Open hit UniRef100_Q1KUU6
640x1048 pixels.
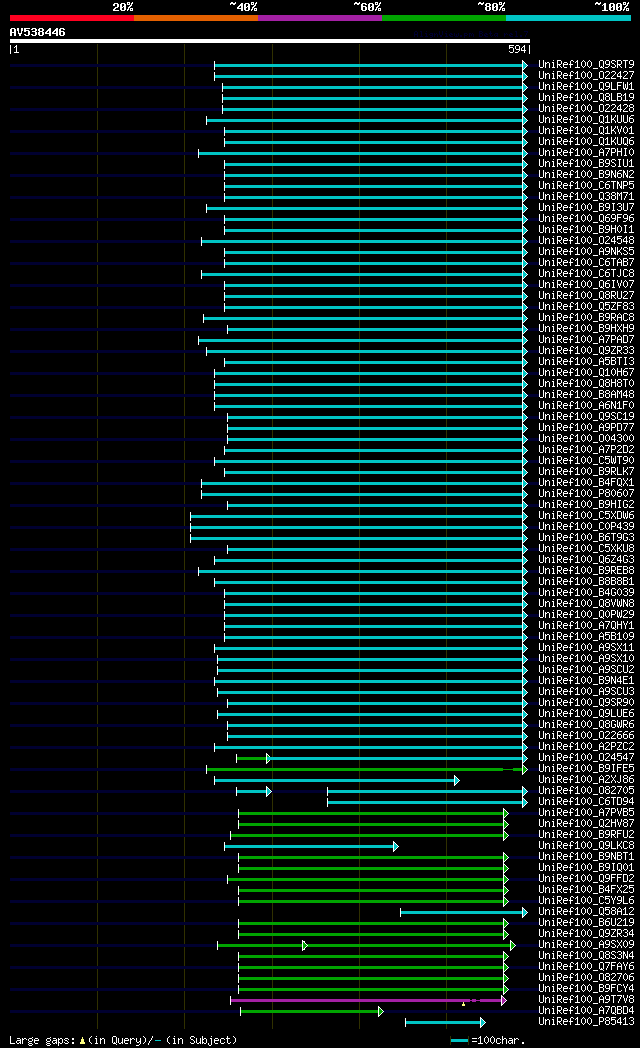[587, 120]
